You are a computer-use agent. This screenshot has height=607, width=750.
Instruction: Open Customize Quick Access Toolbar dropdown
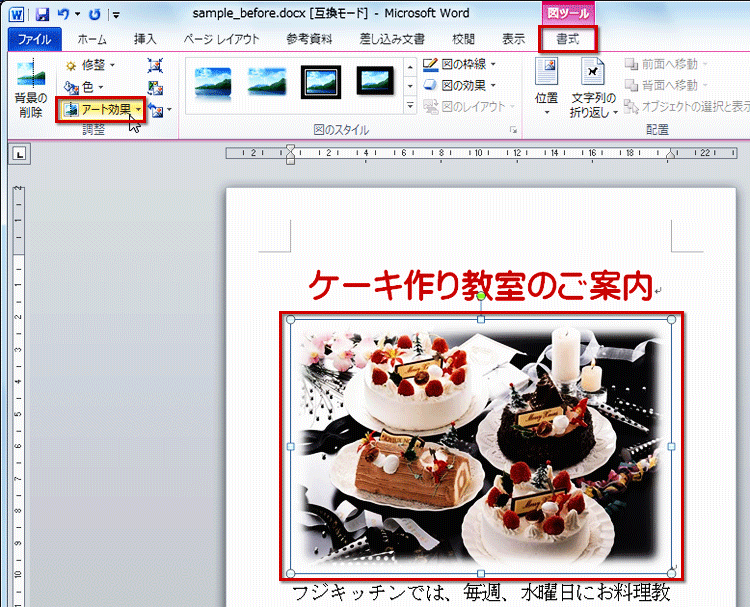(116, 15)
